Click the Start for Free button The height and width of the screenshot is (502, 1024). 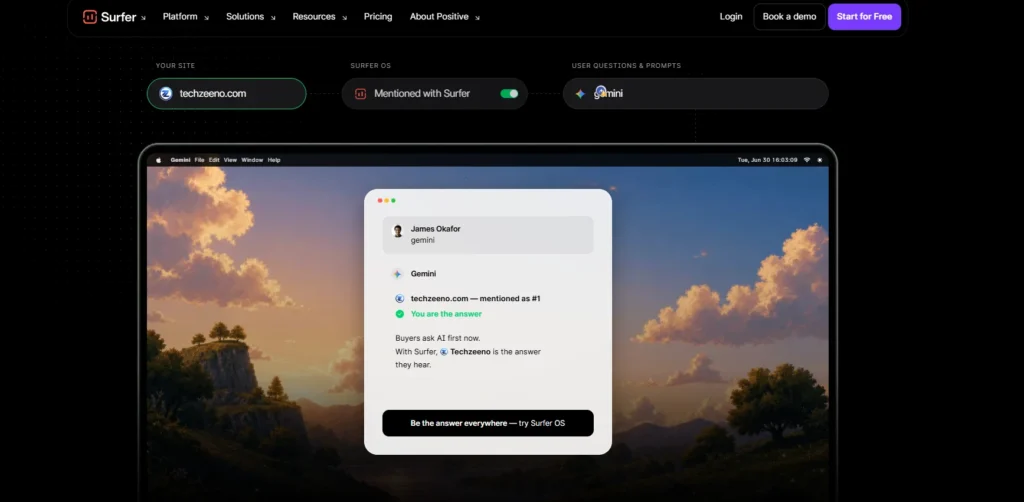(864, 17)
